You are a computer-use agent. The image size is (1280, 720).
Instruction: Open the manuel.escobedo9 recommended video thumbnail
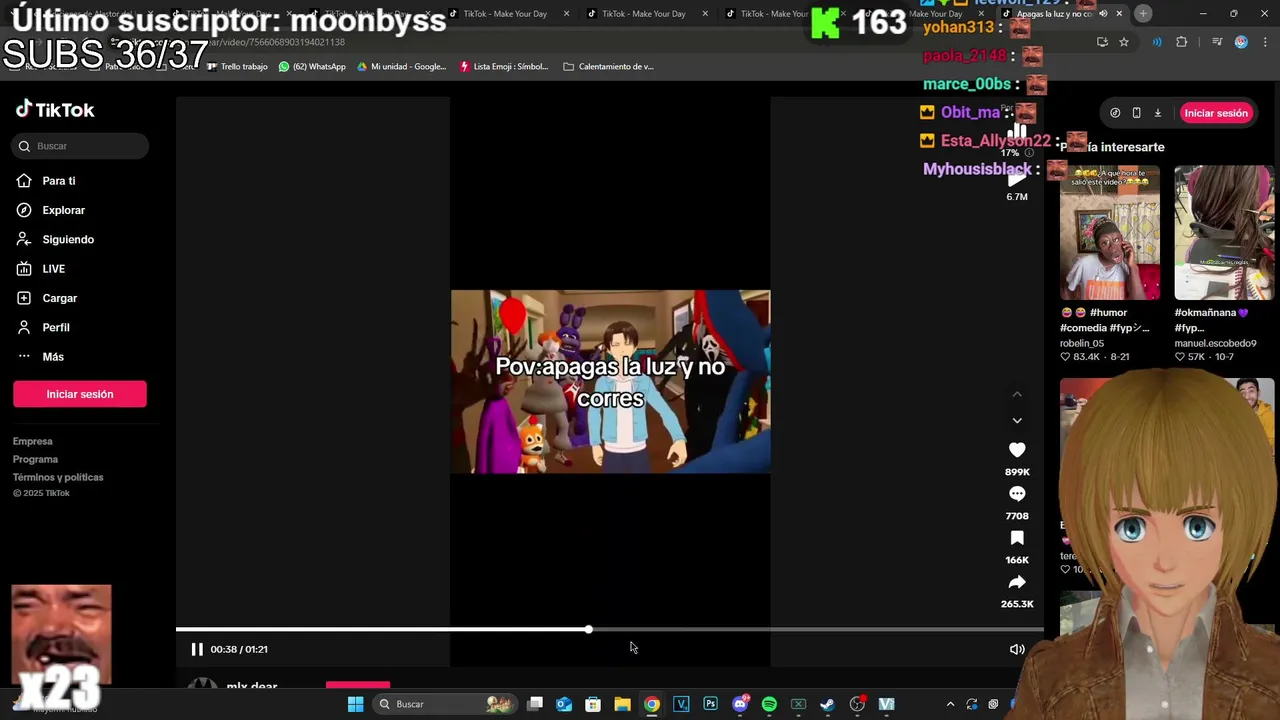click(x=1224, y=233)
